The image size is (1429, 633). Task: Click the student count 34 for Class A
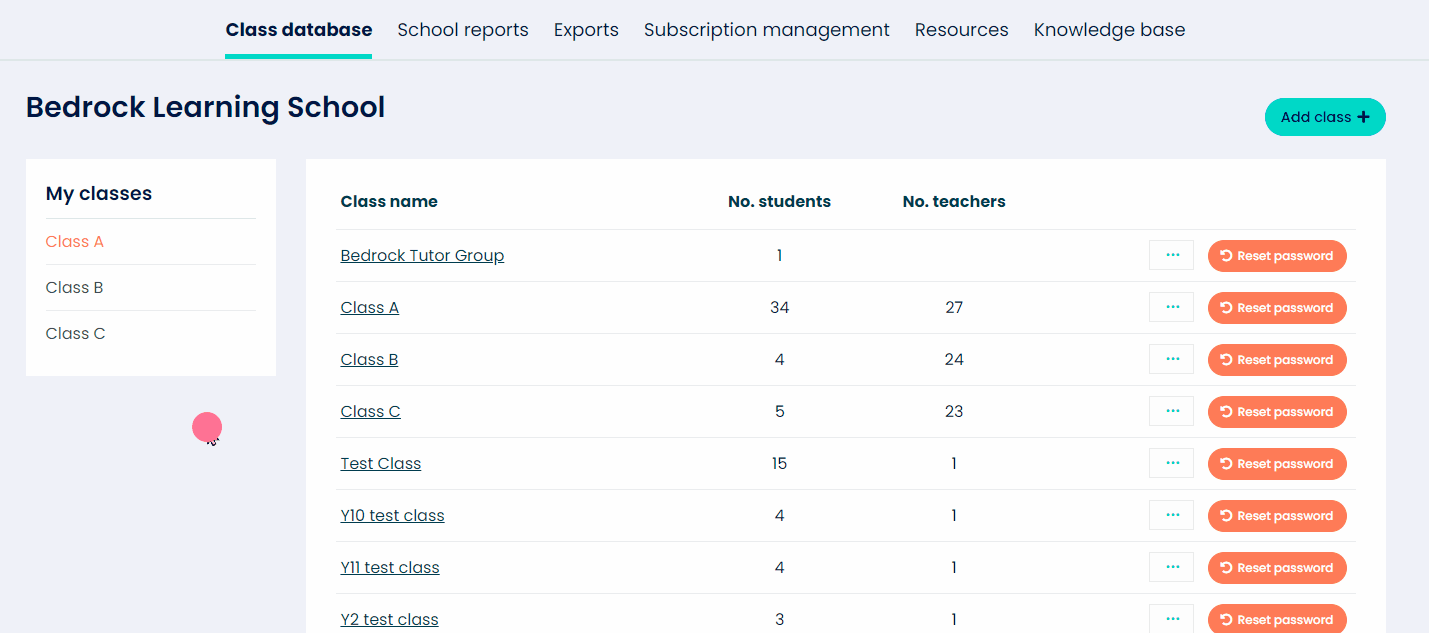click(x=780, y=307)
